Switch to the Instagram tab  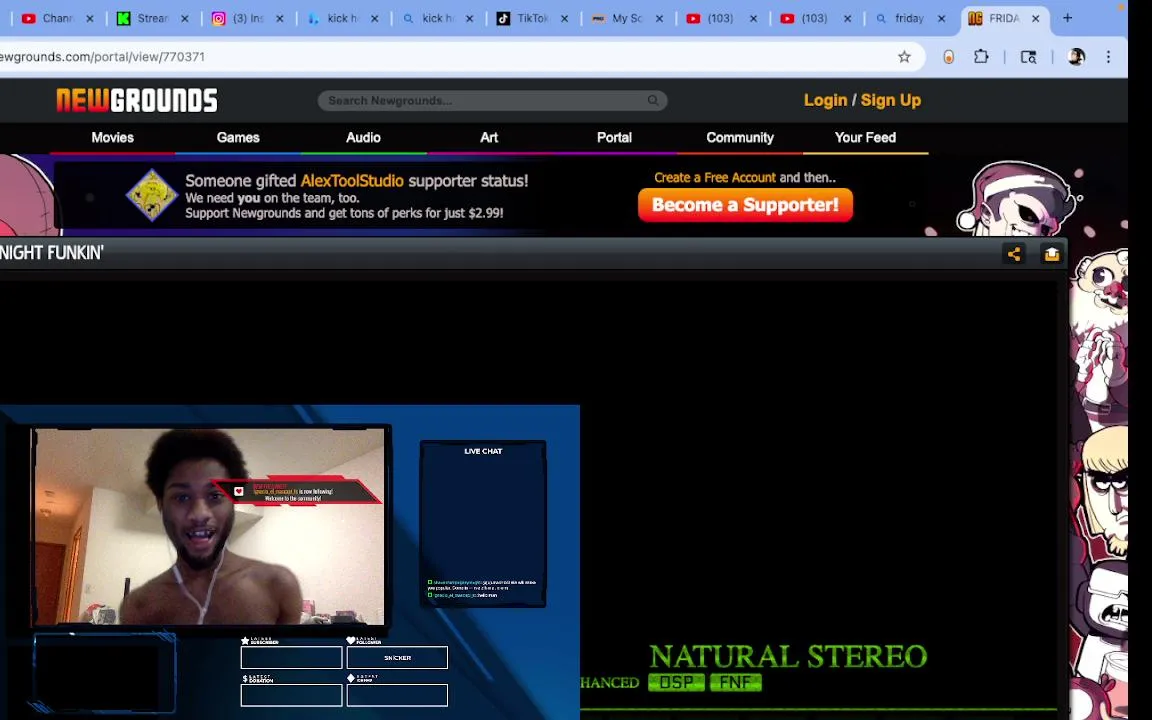[248, 18]
